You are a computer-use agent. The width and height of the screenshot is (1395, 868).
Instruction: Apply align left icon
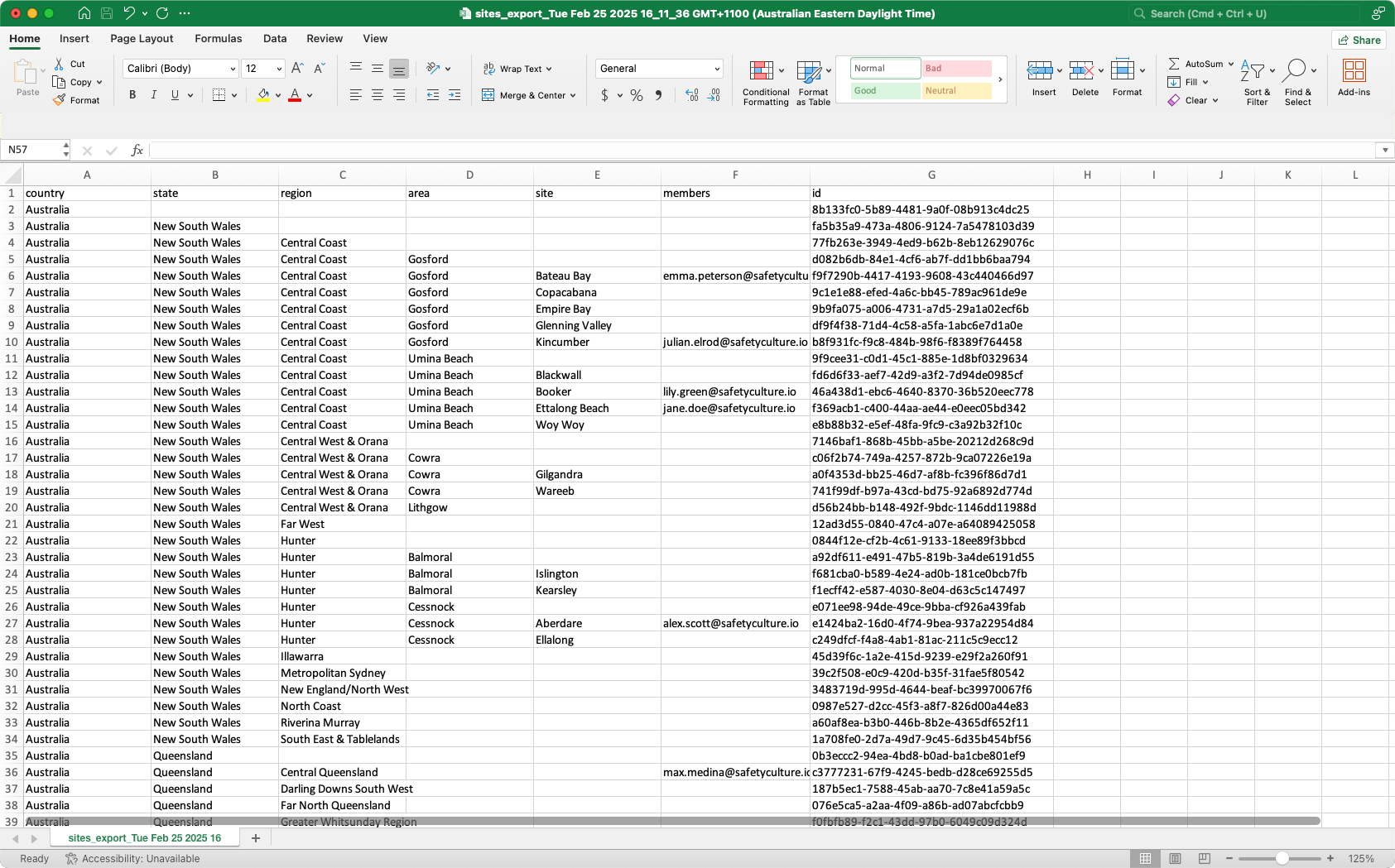[x=356, y=95]
